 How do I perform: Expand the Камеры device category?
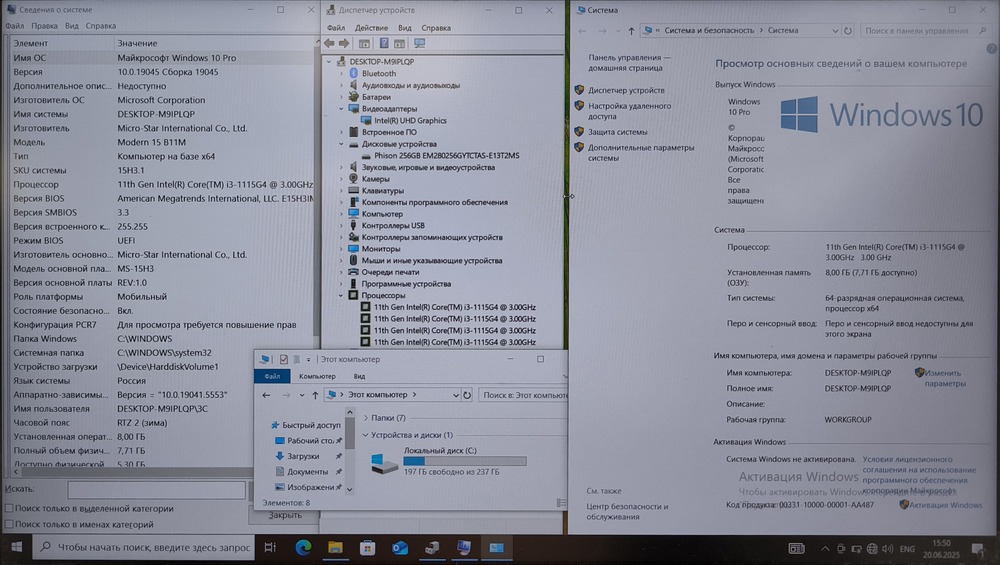click(x=341, y=179)
